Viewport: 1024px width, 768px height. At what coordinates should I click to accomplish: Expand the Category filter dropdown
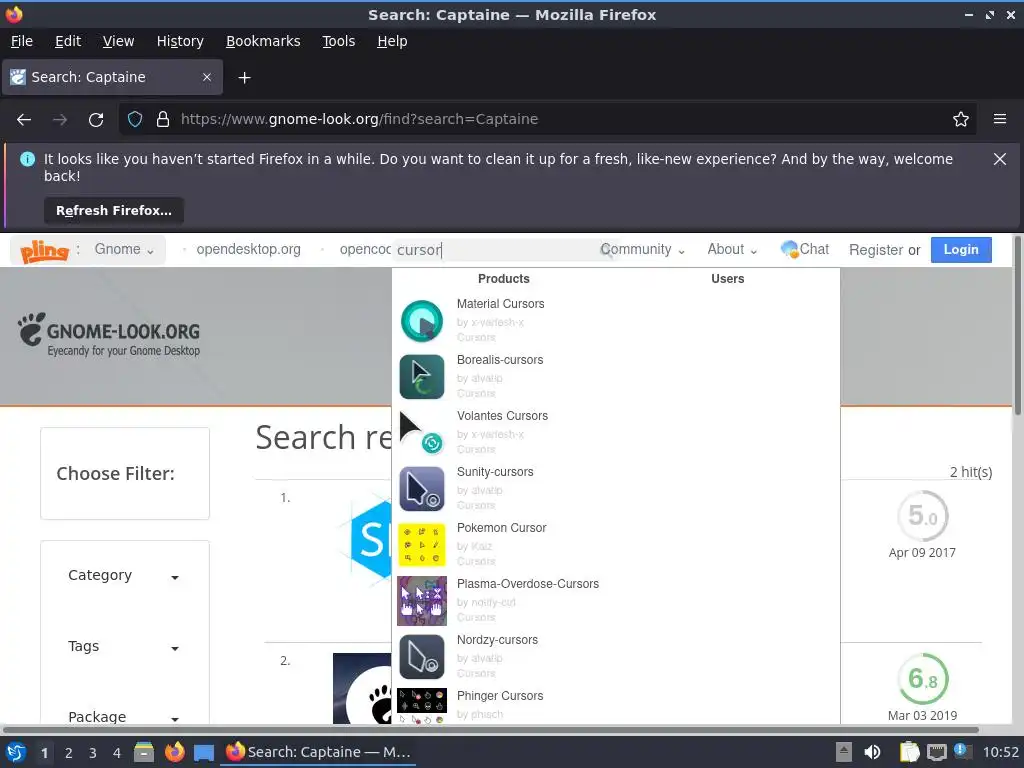[124, 575]
